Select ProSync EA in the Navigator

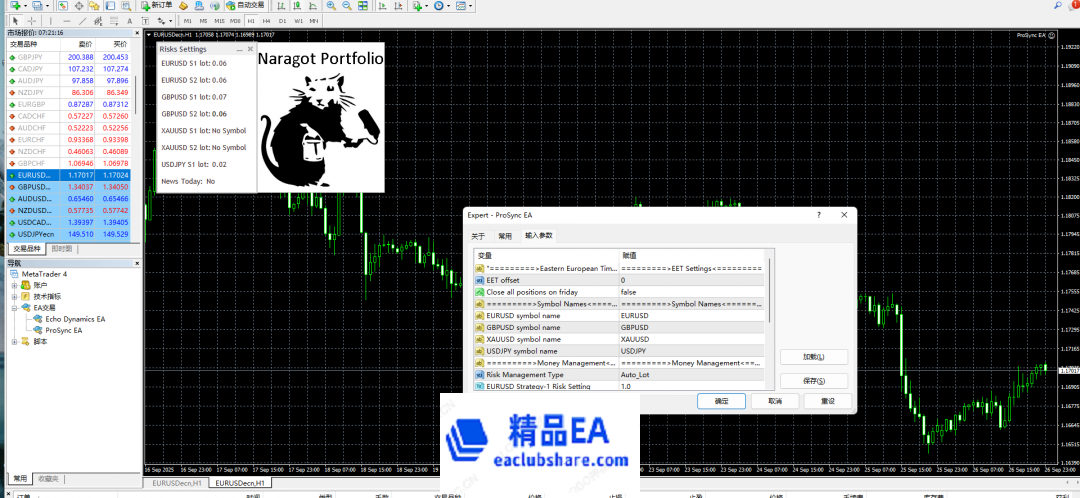63,330
